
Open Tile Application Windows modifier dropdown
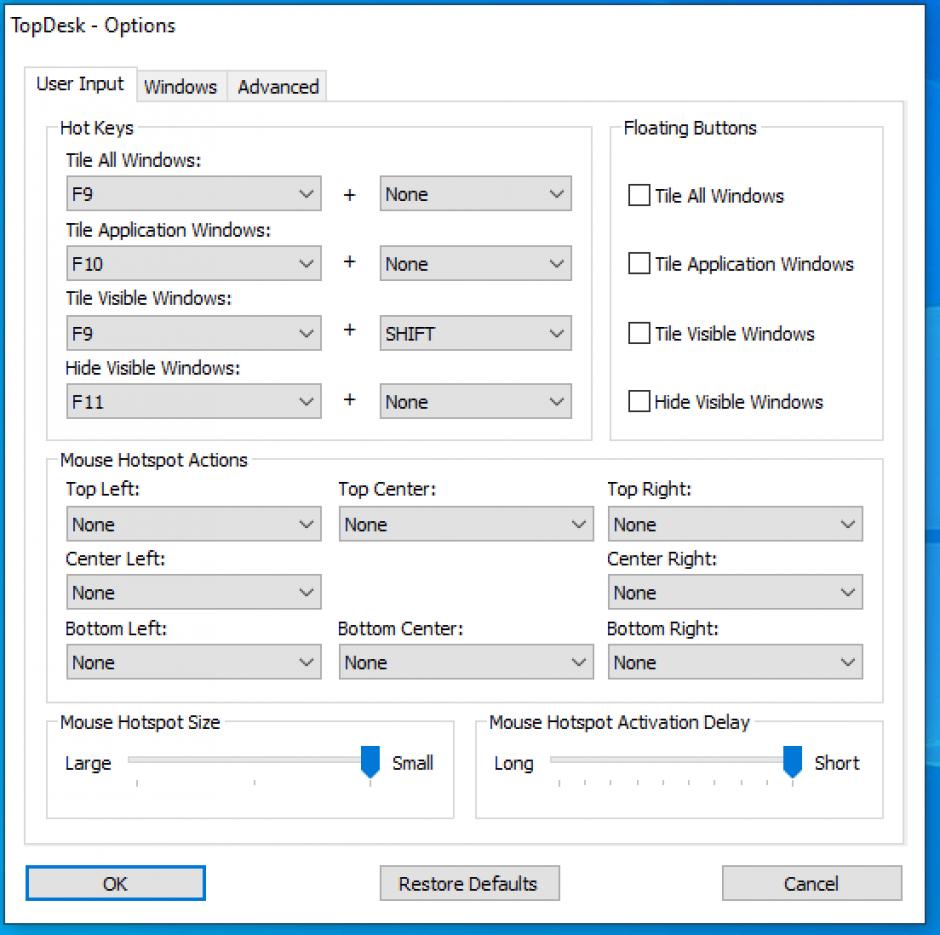475,263
